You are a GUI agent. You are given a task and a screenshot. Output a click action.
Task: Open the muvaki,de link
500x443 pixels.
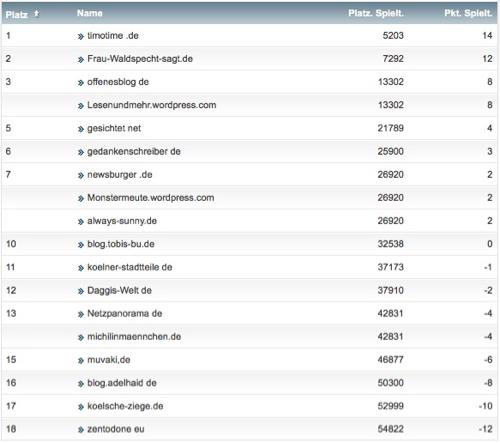pyautogui.click(x=109, y=360)
